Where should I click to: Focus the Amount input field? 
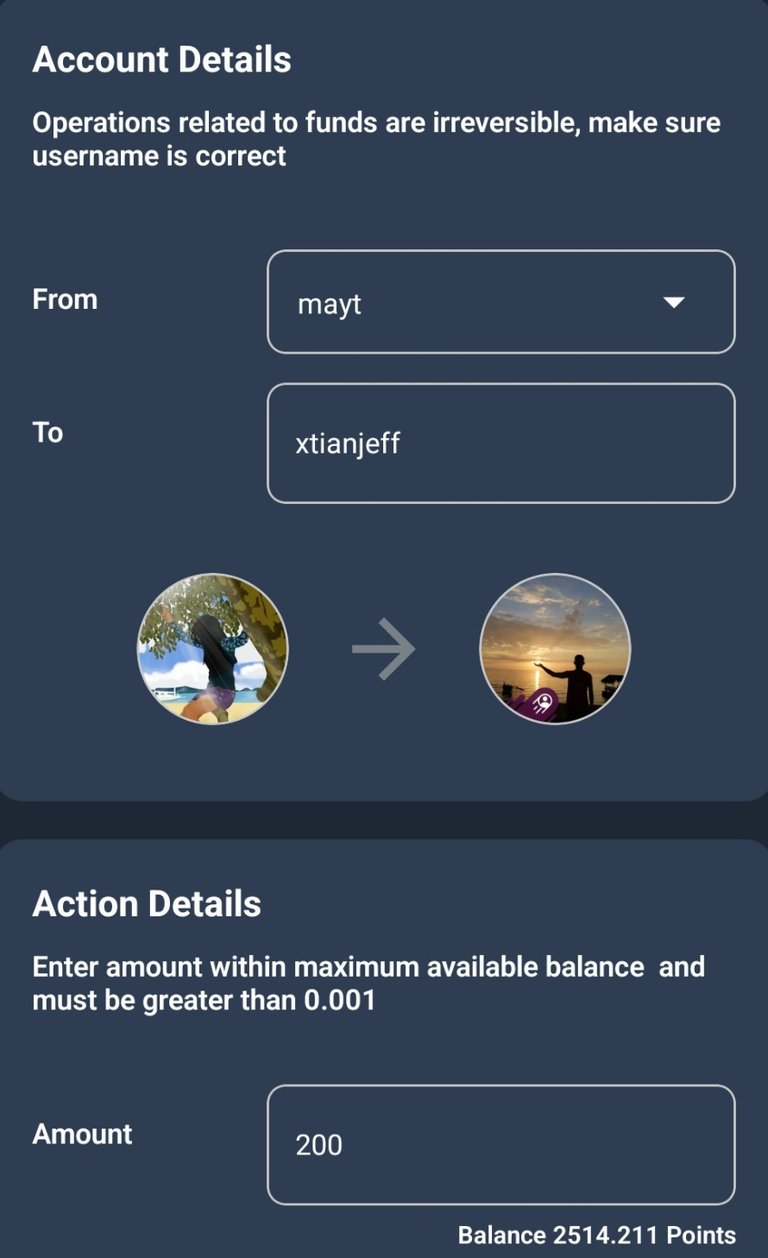pyautogui.click(x=501, y=1145)
